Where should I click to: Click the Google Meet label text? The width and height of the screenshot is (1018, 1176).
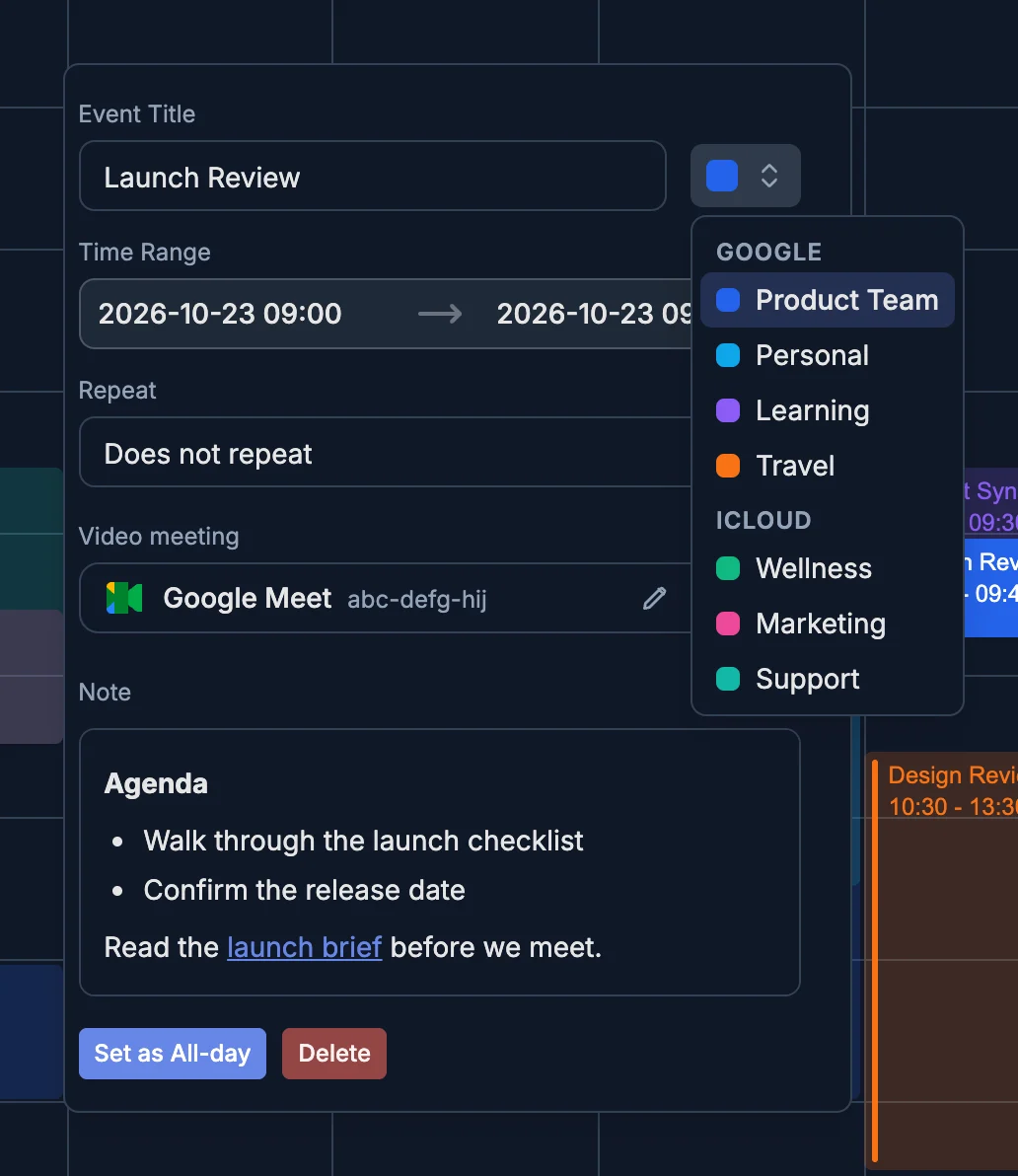coord(248,599)
